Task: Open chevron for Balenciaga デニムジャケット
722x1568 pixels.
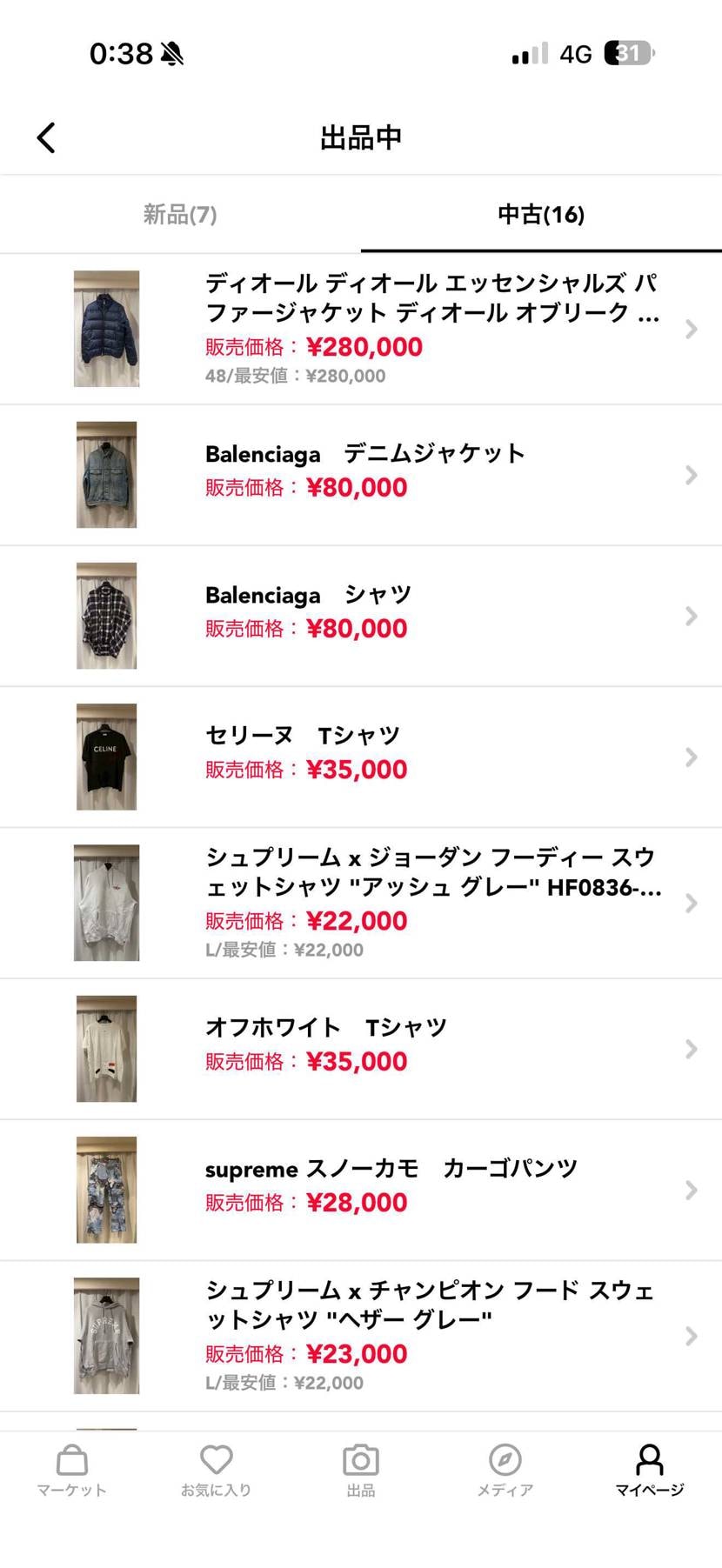Action: [692, 475]
